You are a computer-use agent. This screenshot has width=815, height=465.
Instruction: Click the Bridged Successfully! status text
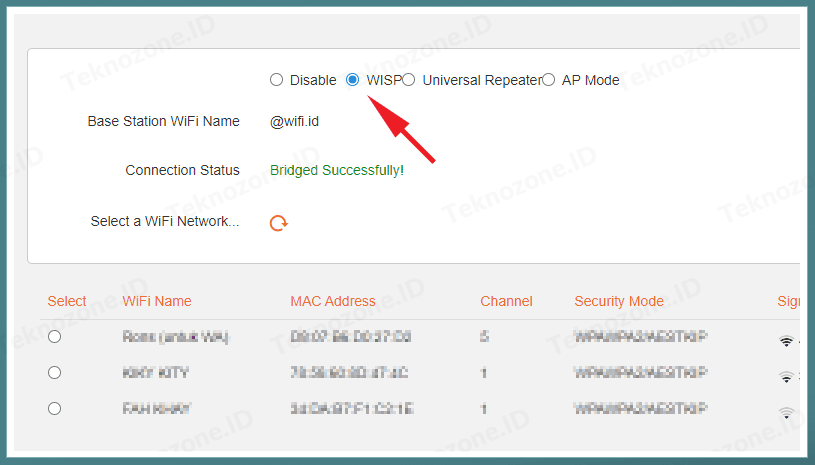pos(337,170)
